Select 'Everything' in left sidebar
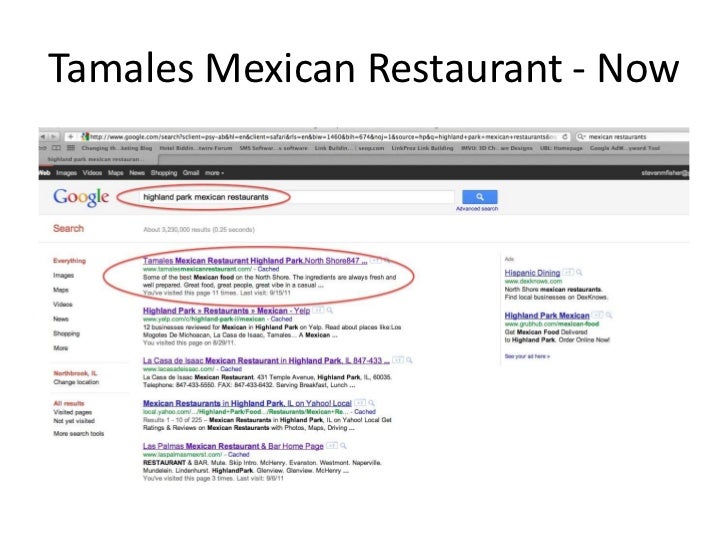Image resolution: width=728 pixels, height=546 pixels. coord(69,260)
